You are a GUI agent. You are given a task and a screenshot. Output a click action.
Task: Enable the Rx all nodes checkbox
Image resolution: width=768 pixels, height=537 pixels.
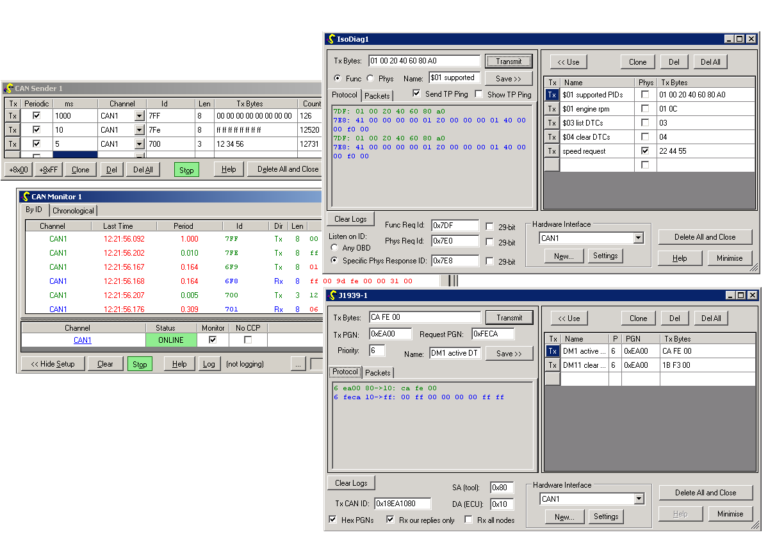(x=467, y=520)
